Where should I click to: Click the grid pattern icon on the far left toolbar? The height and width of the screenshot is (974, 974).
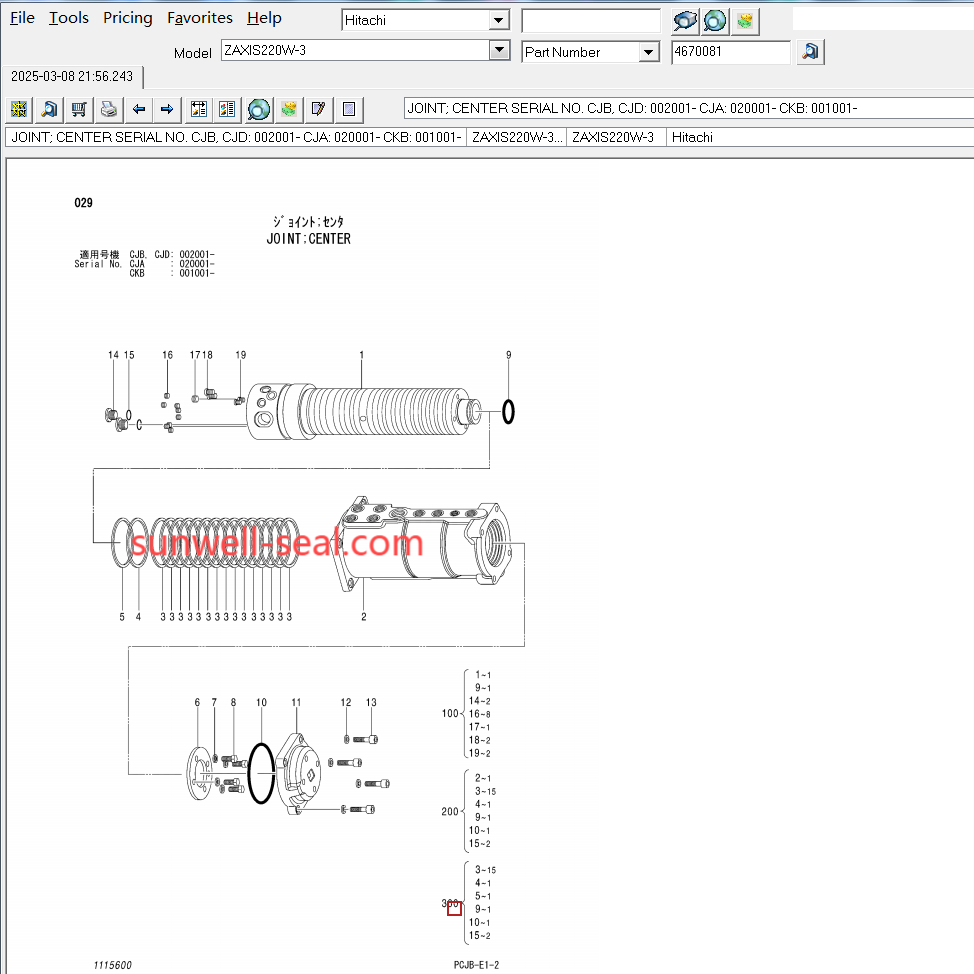[18, 109]
